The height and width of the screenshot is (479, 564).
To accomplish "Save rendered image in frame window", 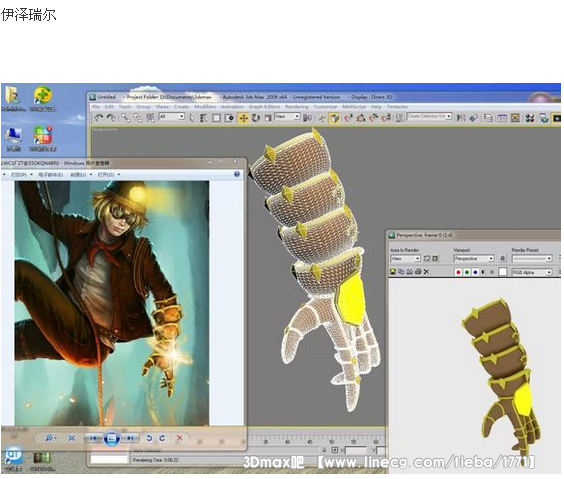I will [393, 272].
